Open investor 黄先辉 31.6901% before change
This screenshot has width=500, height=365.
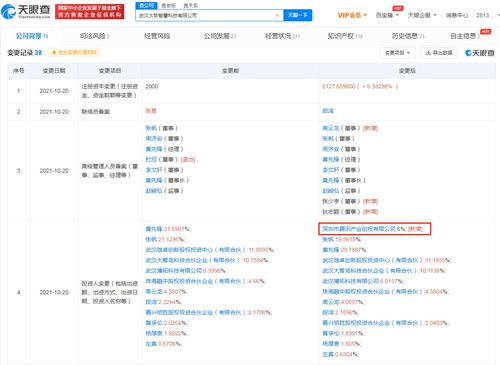(154, 229)
